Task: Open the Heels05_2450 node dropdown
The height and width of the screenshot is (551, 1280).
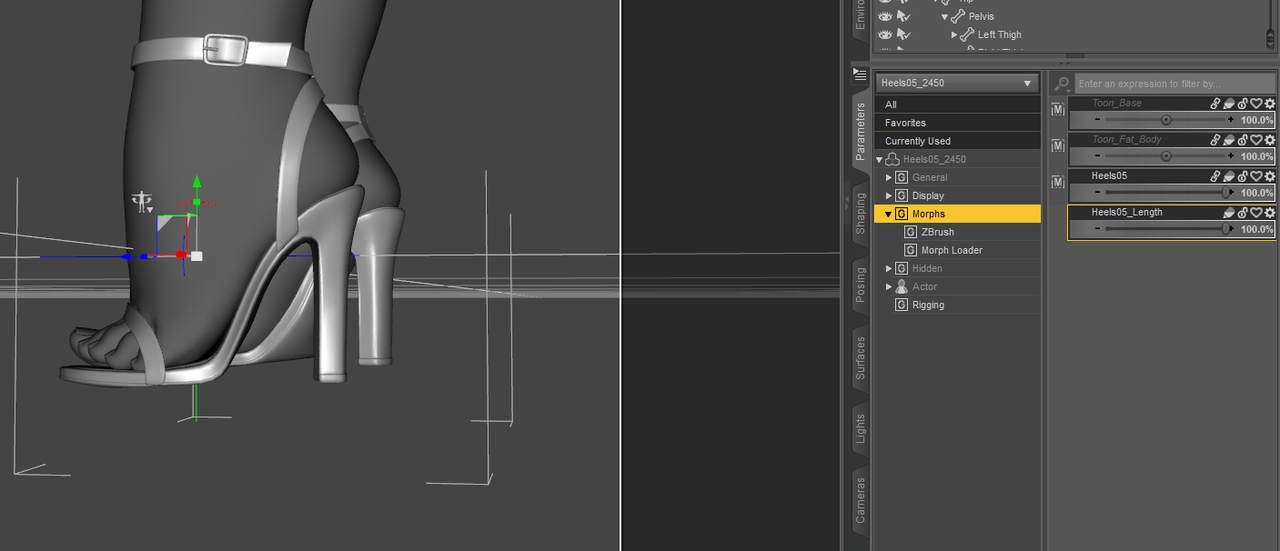Action: click(x=957, y=83)
